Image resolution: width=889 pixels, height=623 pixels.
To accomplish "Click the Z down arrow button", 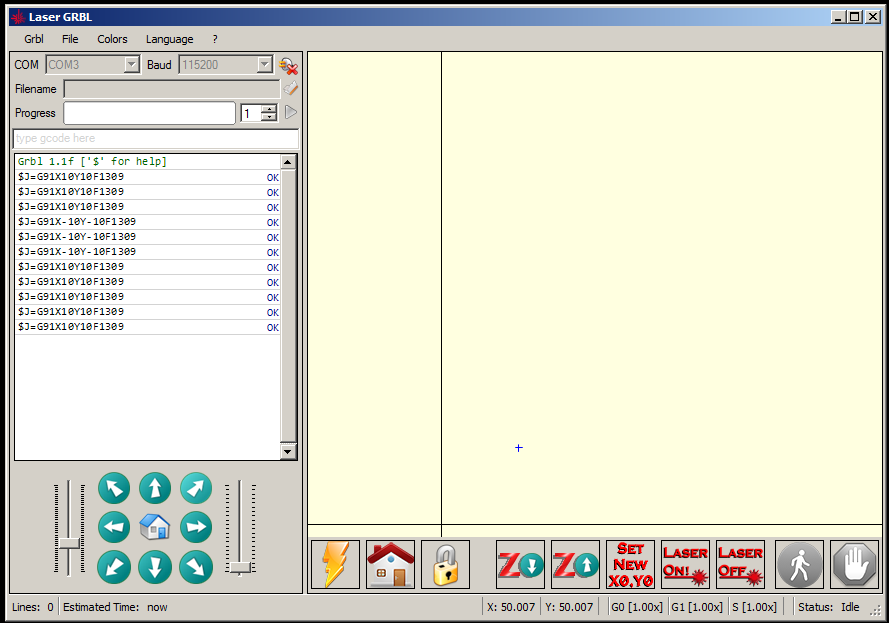I will 520,565.
